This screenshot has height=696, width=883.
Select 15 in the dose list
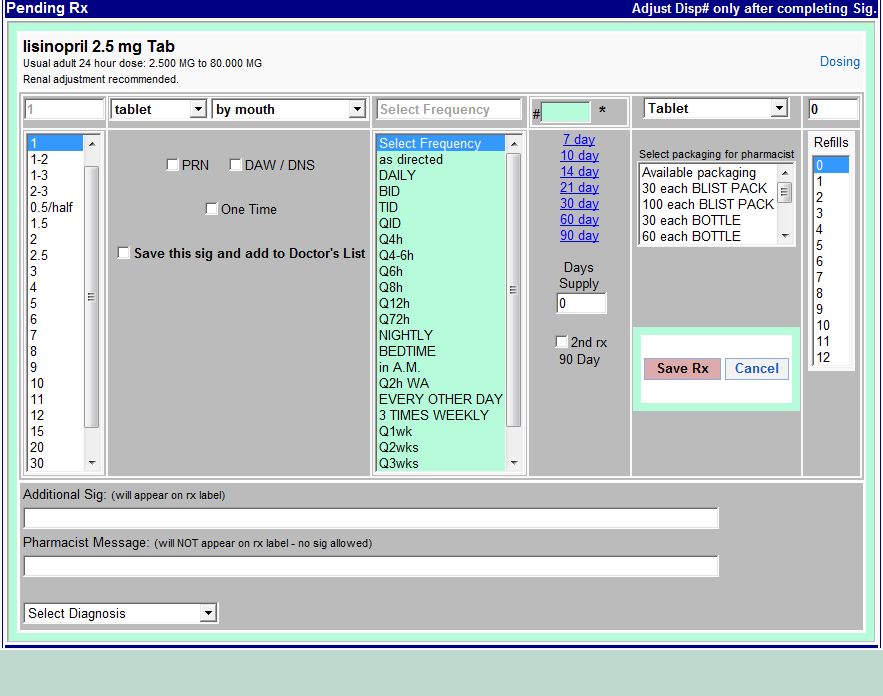pos(56,431)
